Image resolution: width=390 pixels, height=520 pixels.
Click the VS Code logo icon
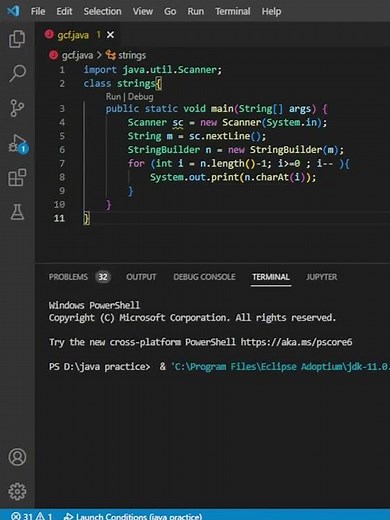coord(13,11)
